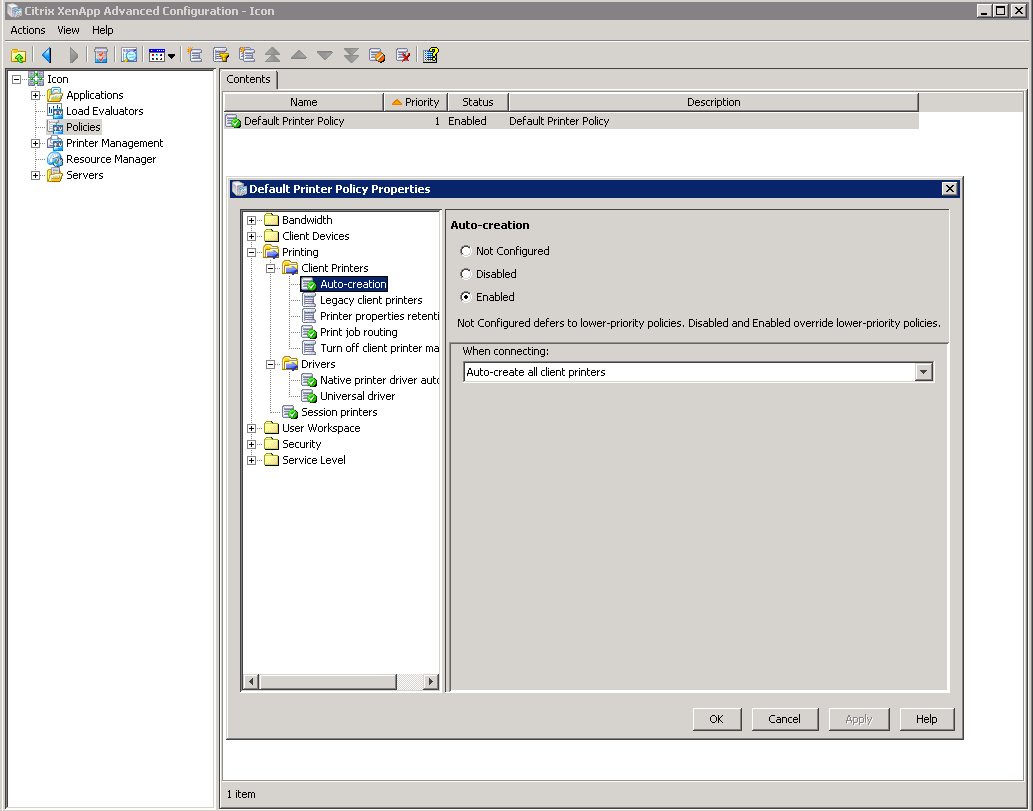The width and height of the screenshot is (1033, 811).
Task: Expand the Printer Management node
Action: point(36,144)
